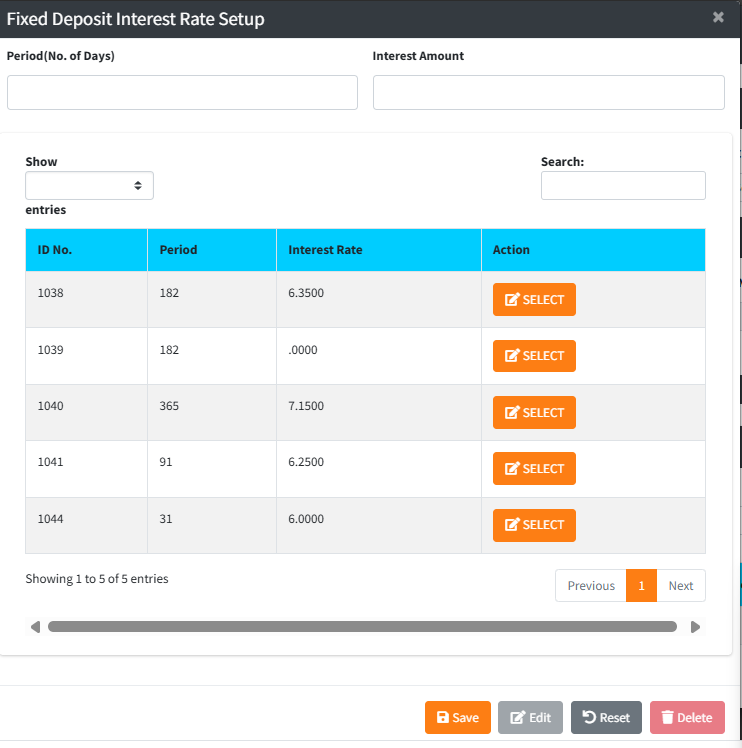Click the SELECT button for ID 1038
The height and width of the screenshot is (748, 742).
[534, 300]
